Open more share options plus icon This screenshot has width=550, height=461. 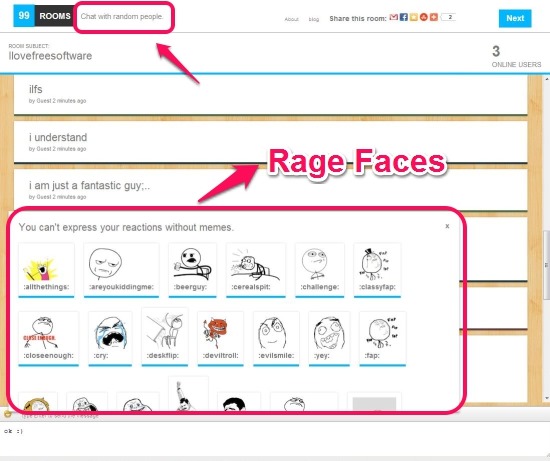[x=434, y=17]
